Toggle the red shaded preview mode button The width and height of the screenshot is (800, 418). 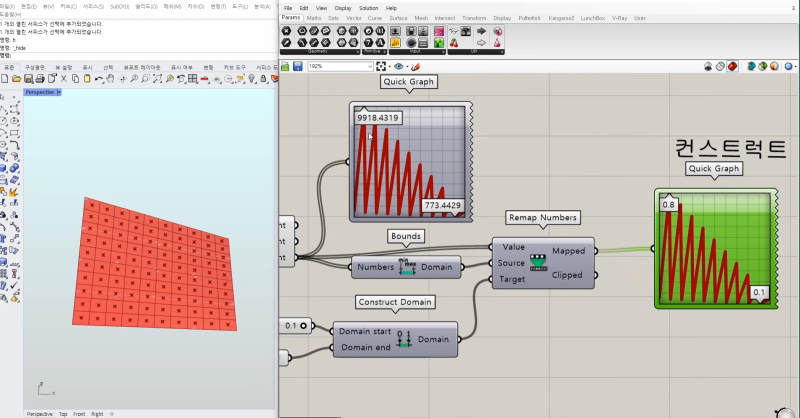click(732, 66)
